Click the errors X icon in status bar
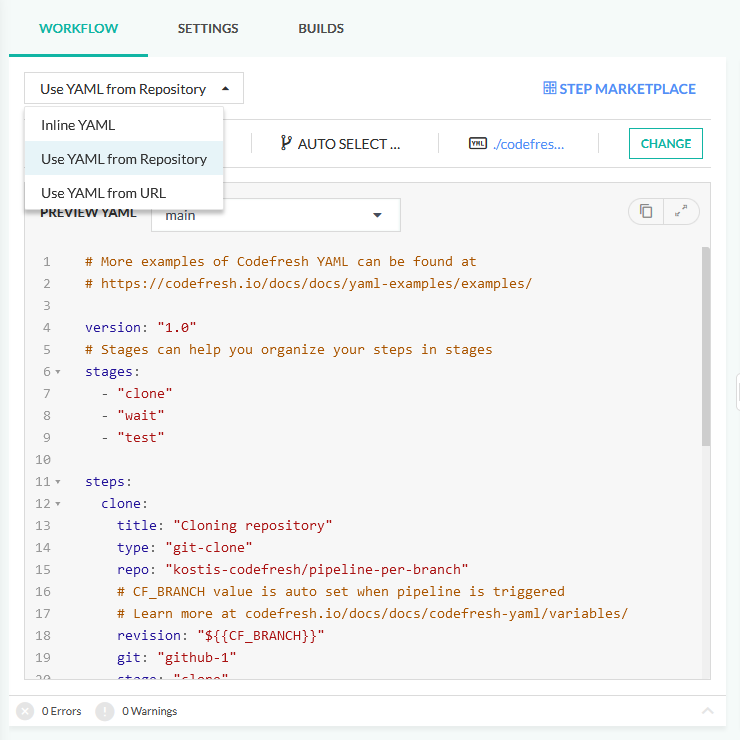The height and width of the screenshot is (740, 740). 25,711
